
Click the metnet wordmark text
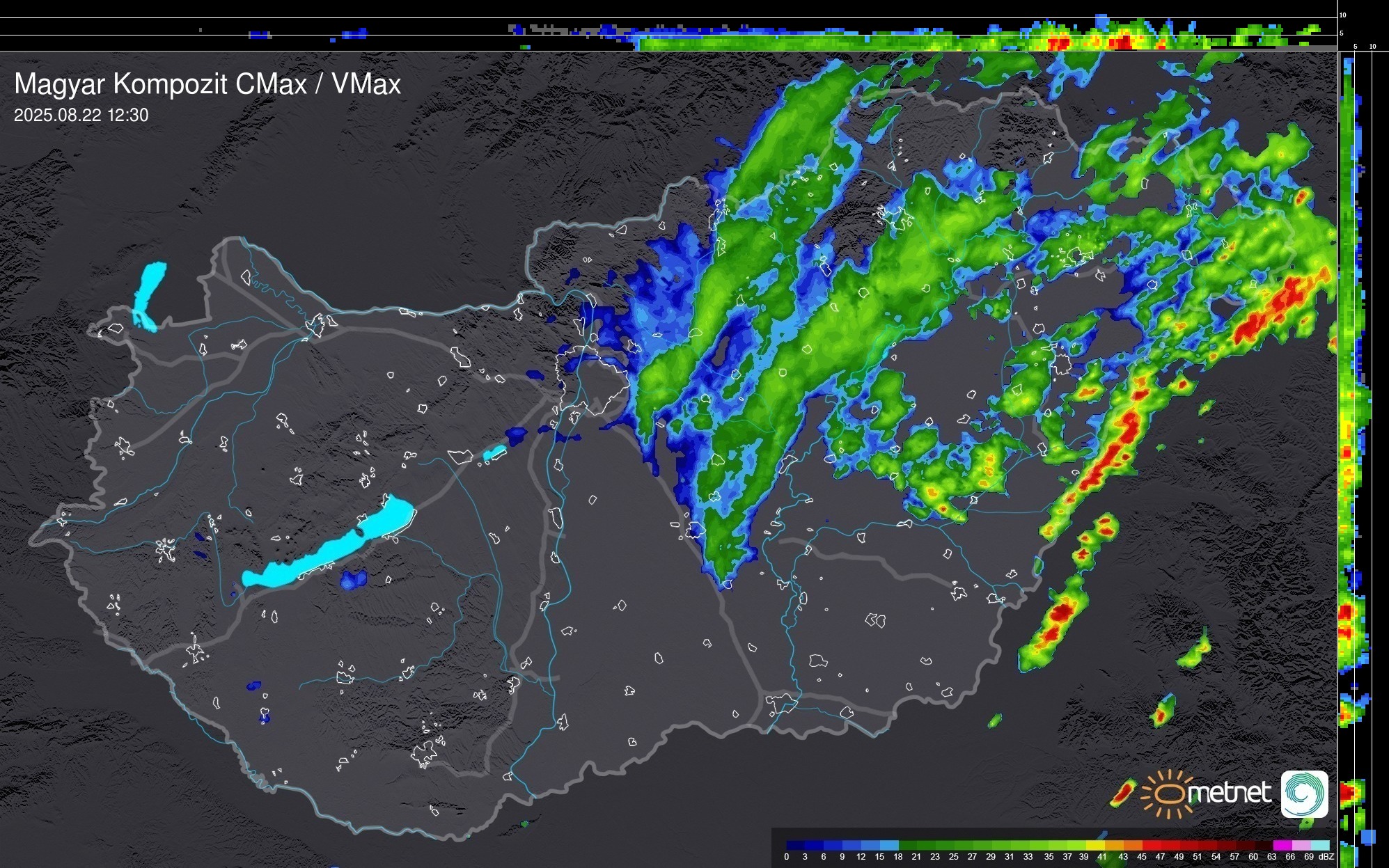click(x=1229, y=793)
